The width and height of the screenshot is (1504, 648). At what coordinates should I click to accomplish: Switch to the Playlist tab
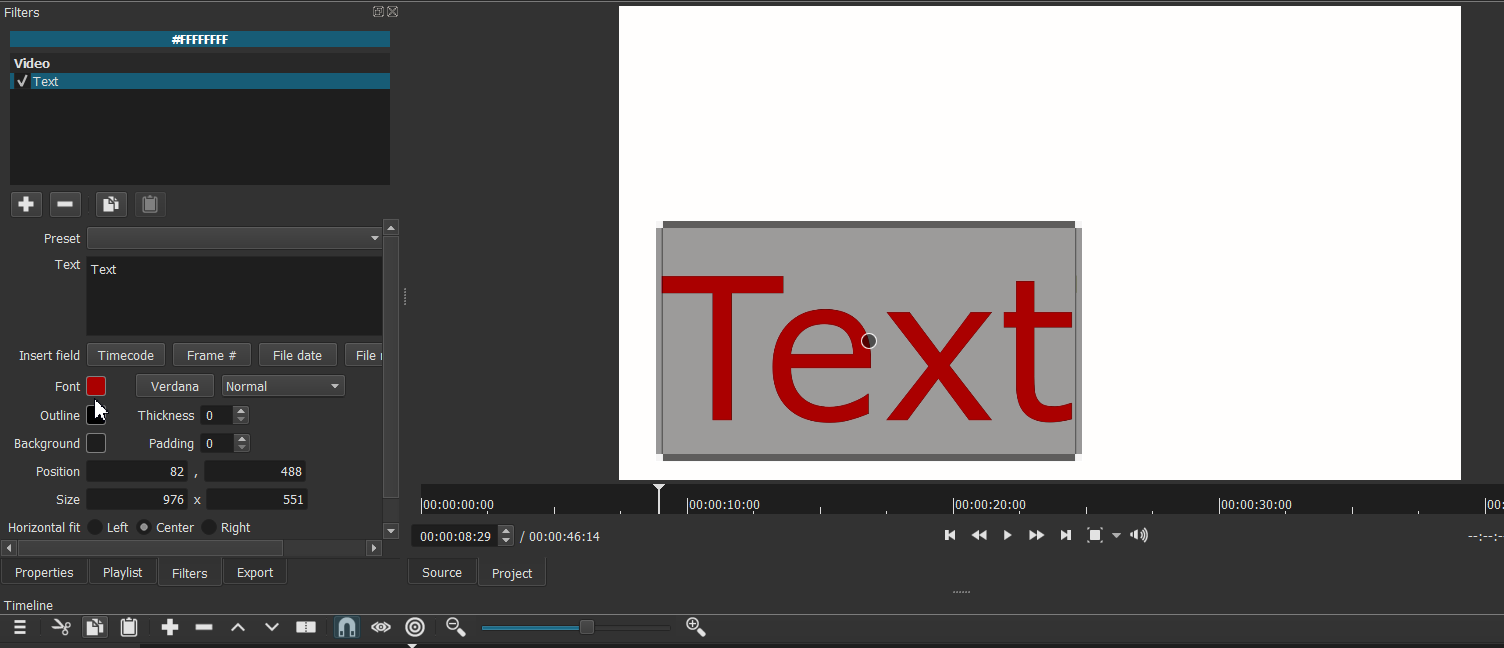[123, 572]
